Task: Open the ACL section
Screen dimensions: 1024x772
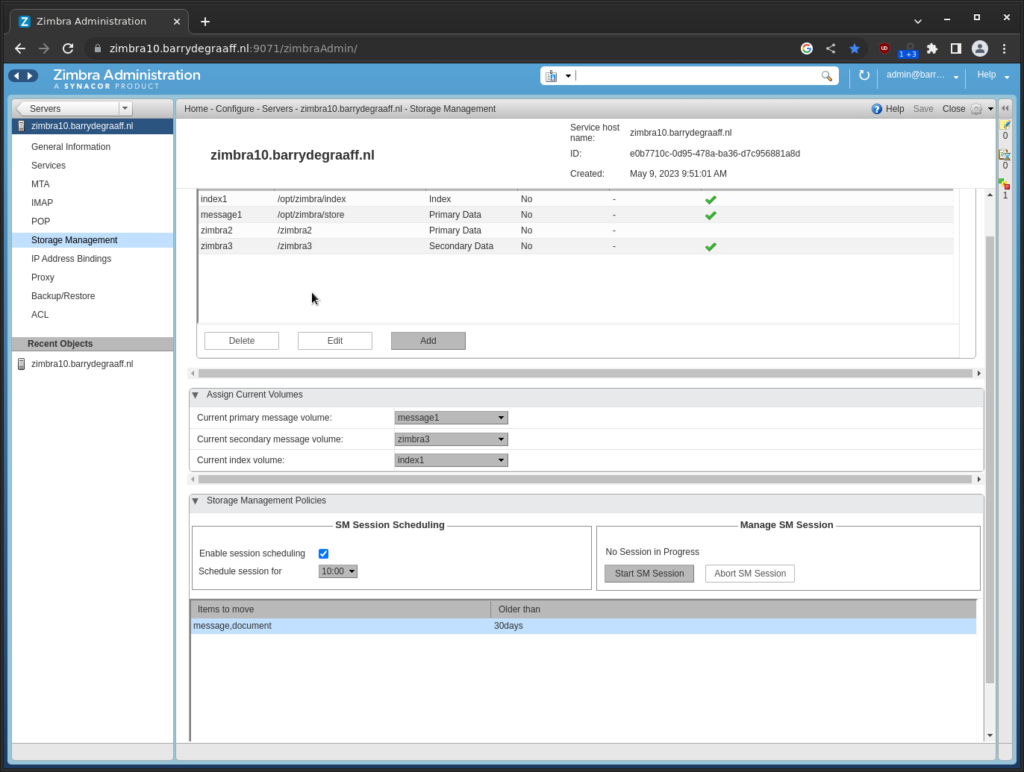Action: (x=40, y=315)
